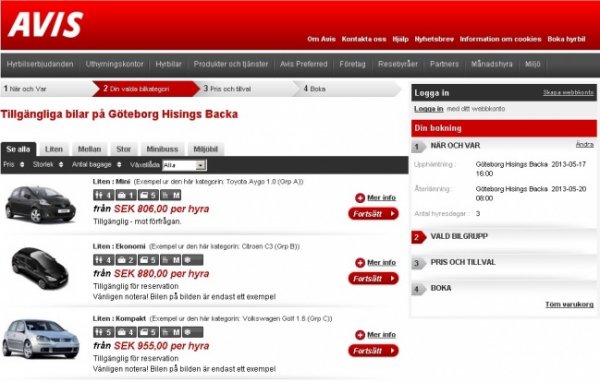Click the plus icon beside Mini Mer info
600x382 pixels.
coord(360,198)
